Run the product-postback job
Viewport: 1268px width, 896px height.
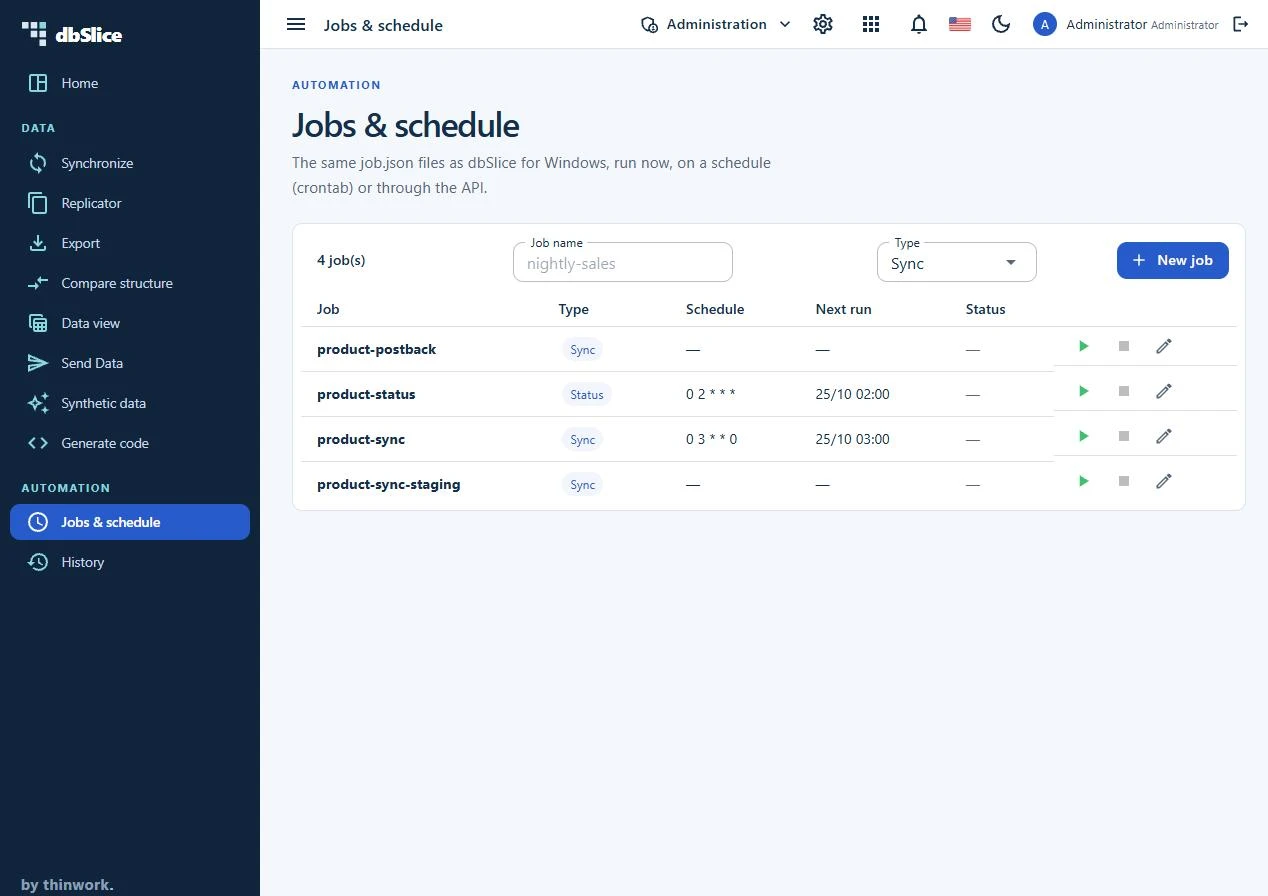pos(1083,346)
